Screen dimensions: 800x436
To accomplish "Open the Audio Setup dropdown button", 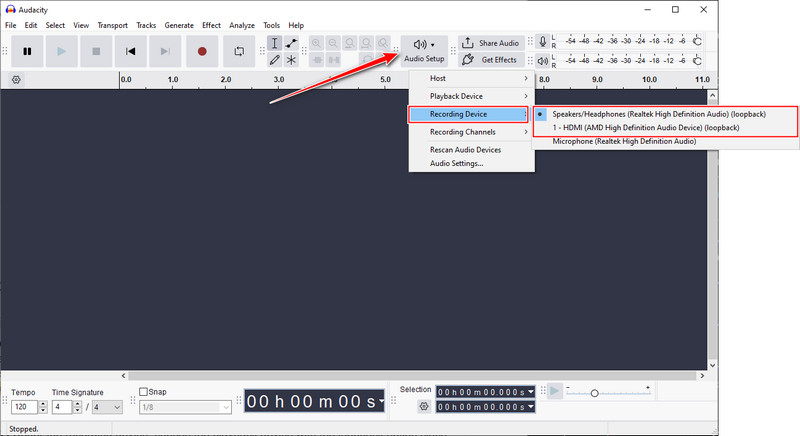I will point(424,51).
